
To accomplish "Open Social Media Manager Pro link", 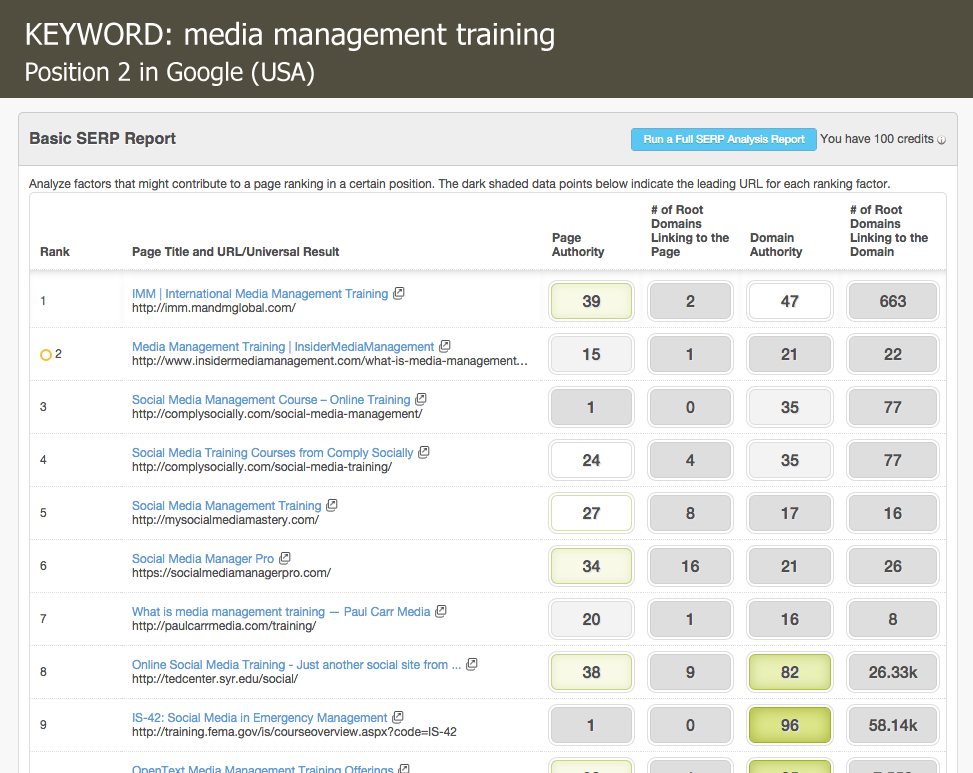I will click(x=203, y=558).
